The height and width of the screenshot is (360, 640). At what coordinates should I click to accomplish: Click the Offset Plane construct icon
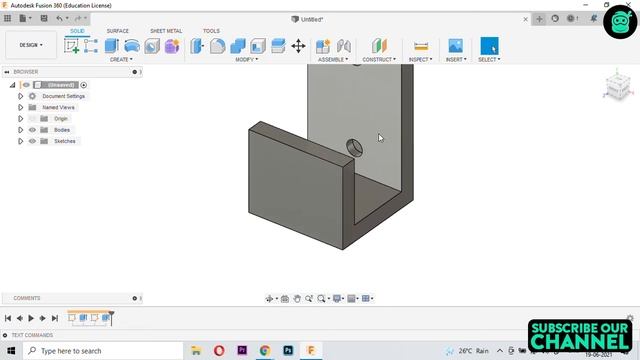[379, 46]
